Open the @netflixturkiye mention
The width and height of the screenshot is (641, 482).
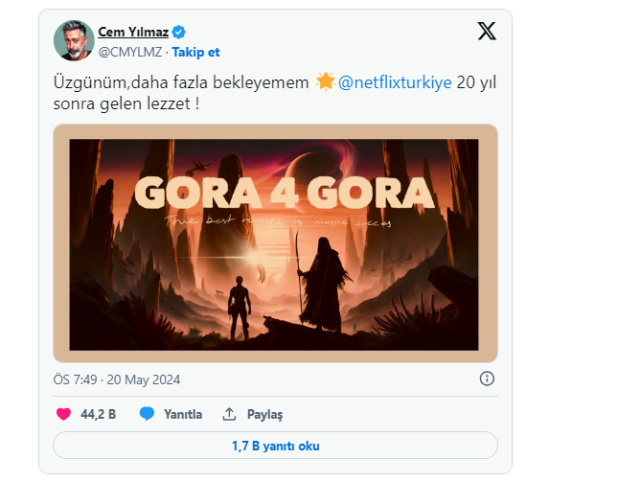click(x=394, y=82)
